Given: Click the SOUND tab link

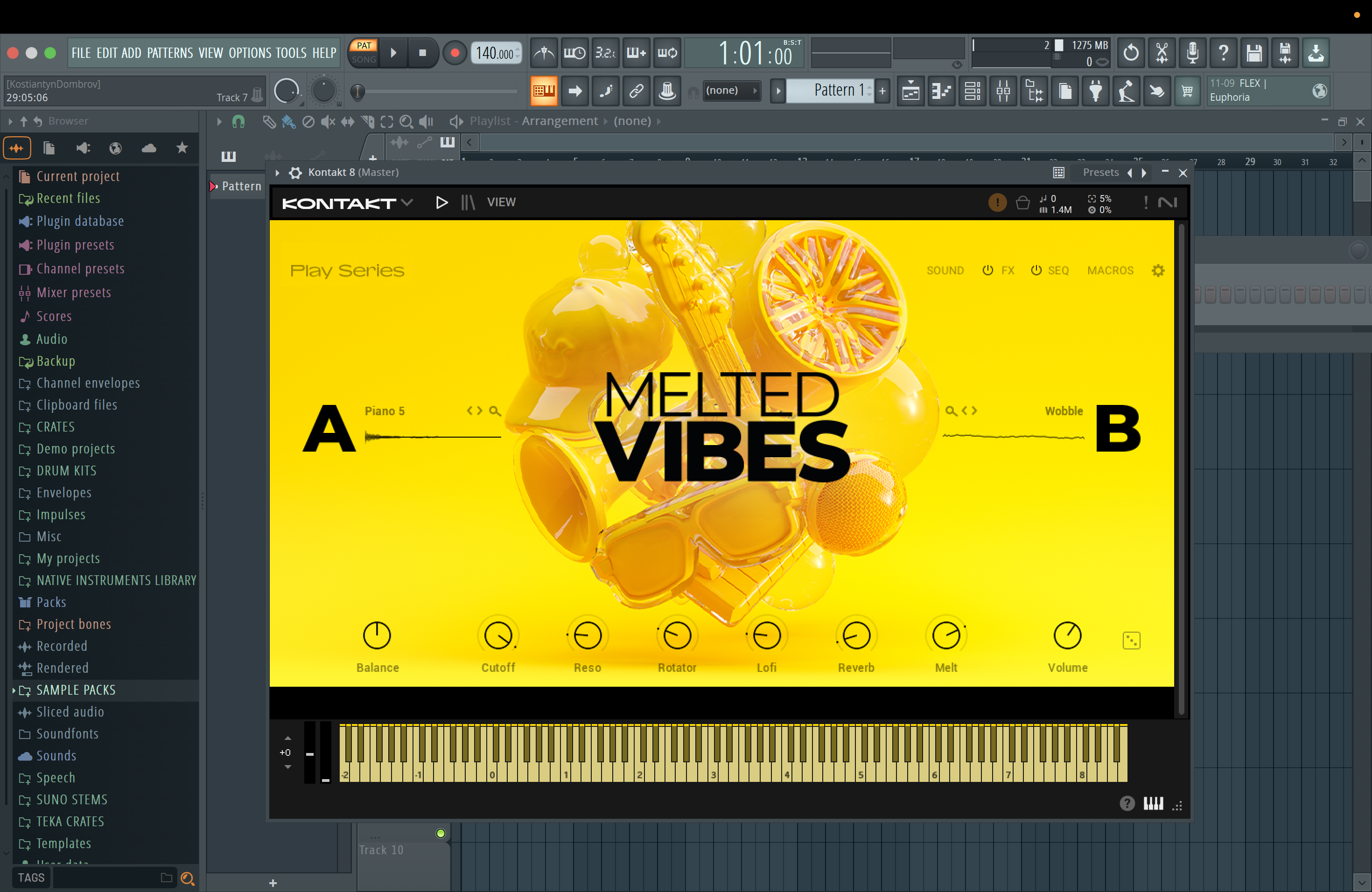Looking at the screenshot, I should [945, 270].
